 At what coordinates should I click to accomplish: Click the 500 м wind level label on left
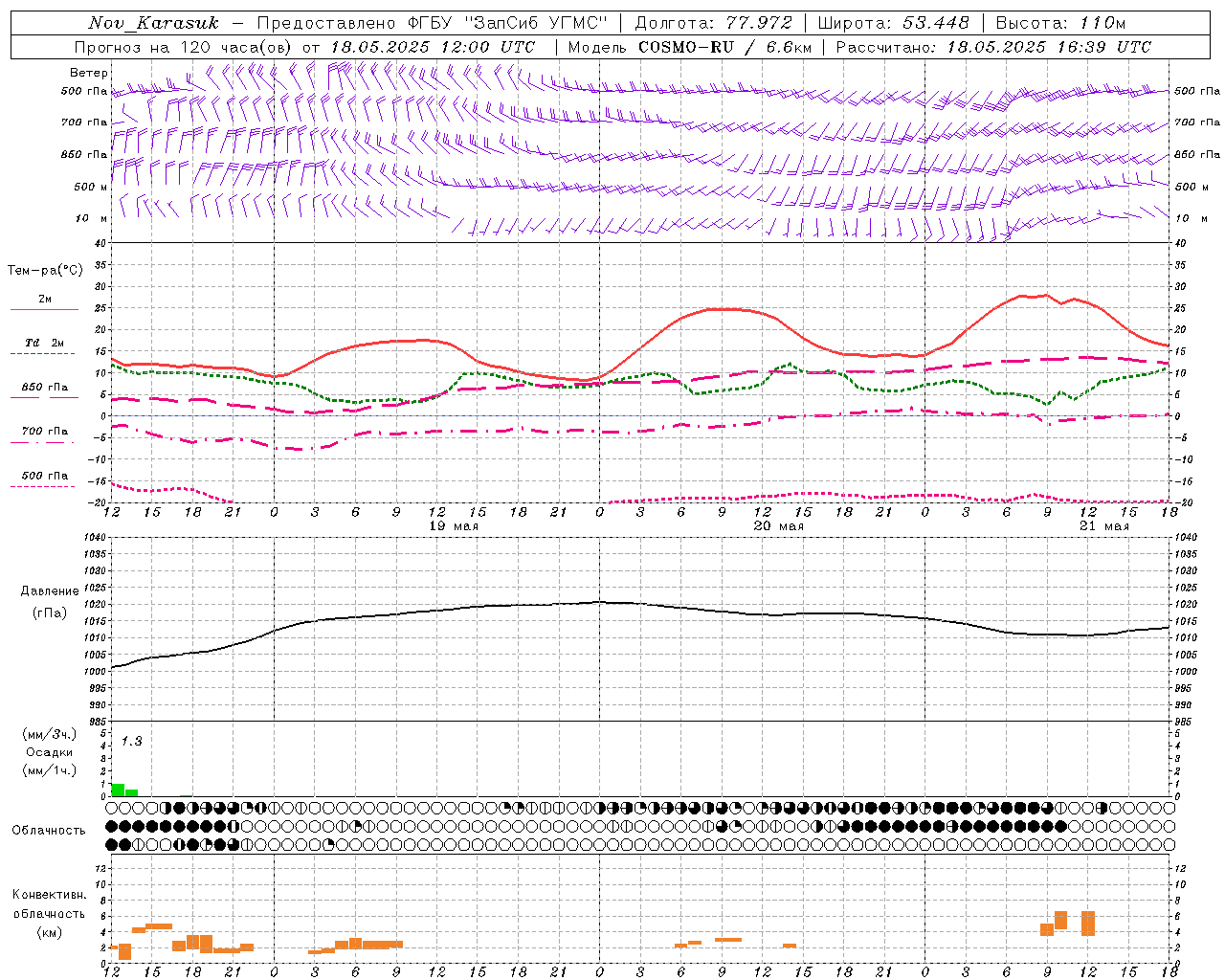click(x=91, y=187)
